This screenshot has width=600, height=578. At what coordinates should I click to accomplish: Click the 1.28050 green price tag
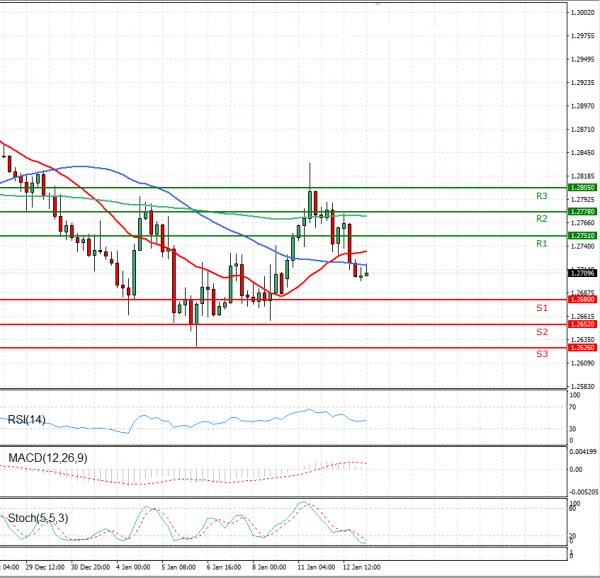coord(582,187)
